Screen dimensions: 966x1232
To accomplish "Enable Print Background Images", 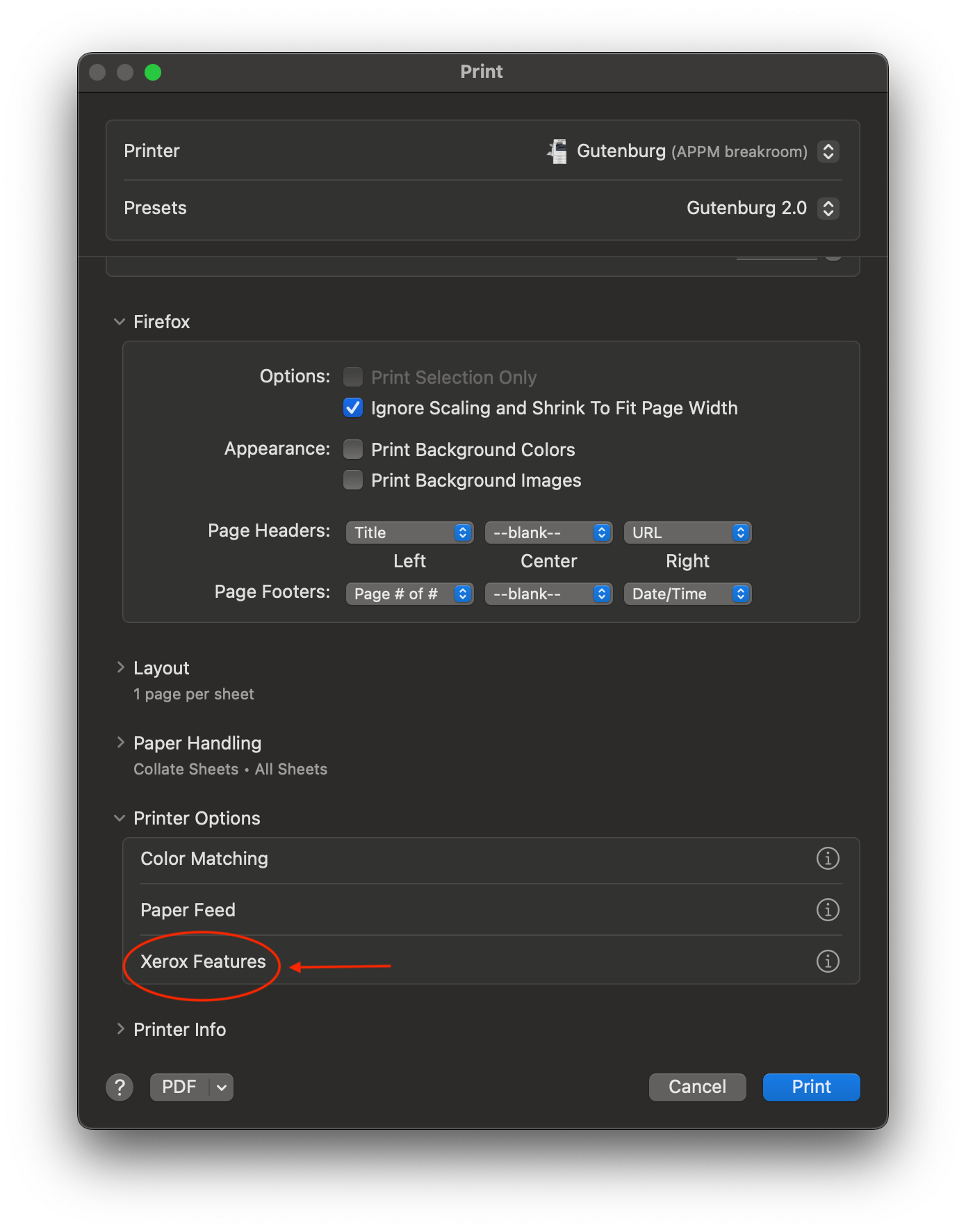I will pos(353,480).
